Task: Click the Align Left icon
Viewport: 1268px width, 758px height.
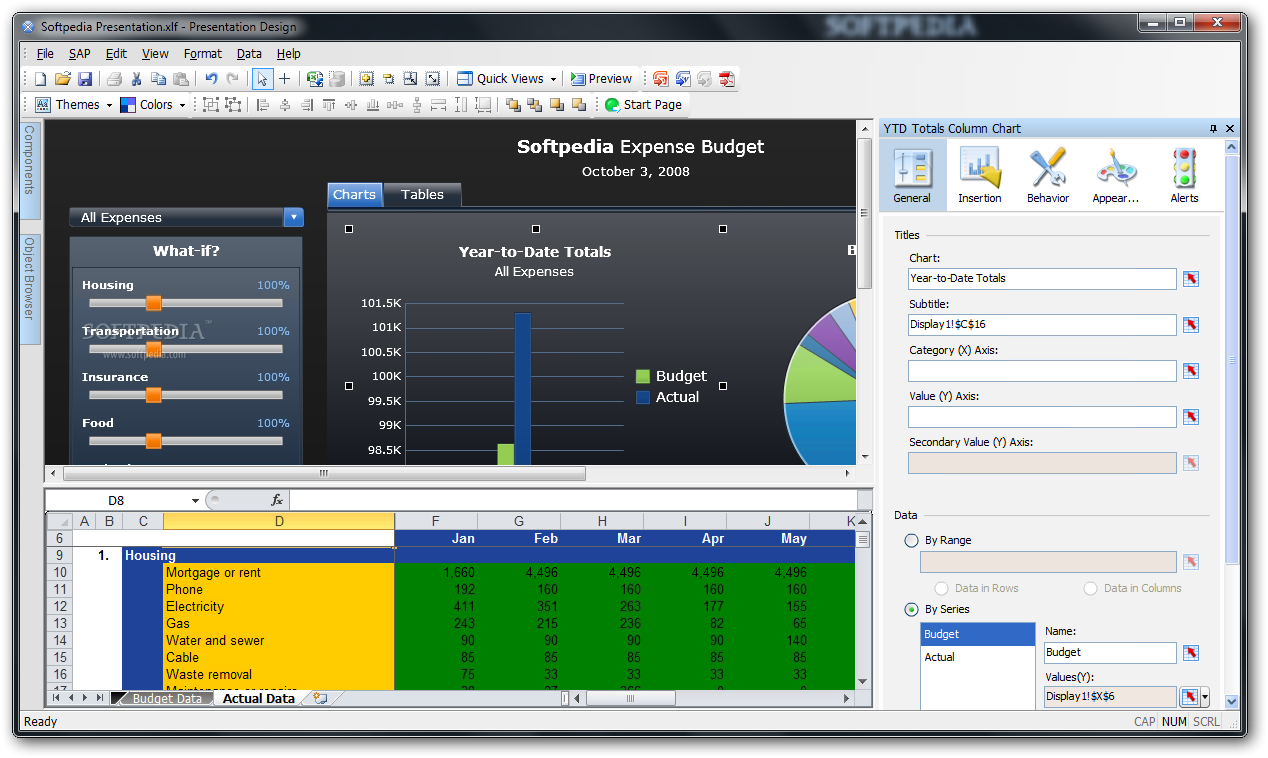Action: tap(263, 105)
